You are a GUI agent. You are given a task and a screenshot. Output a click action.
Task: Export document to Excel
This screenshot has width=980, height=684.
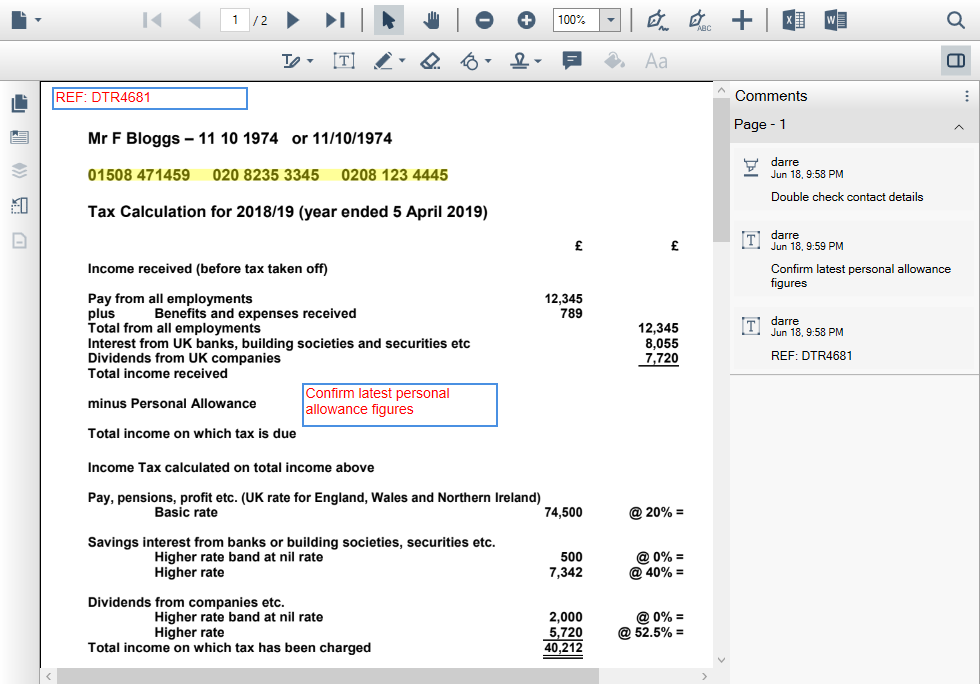793,20
